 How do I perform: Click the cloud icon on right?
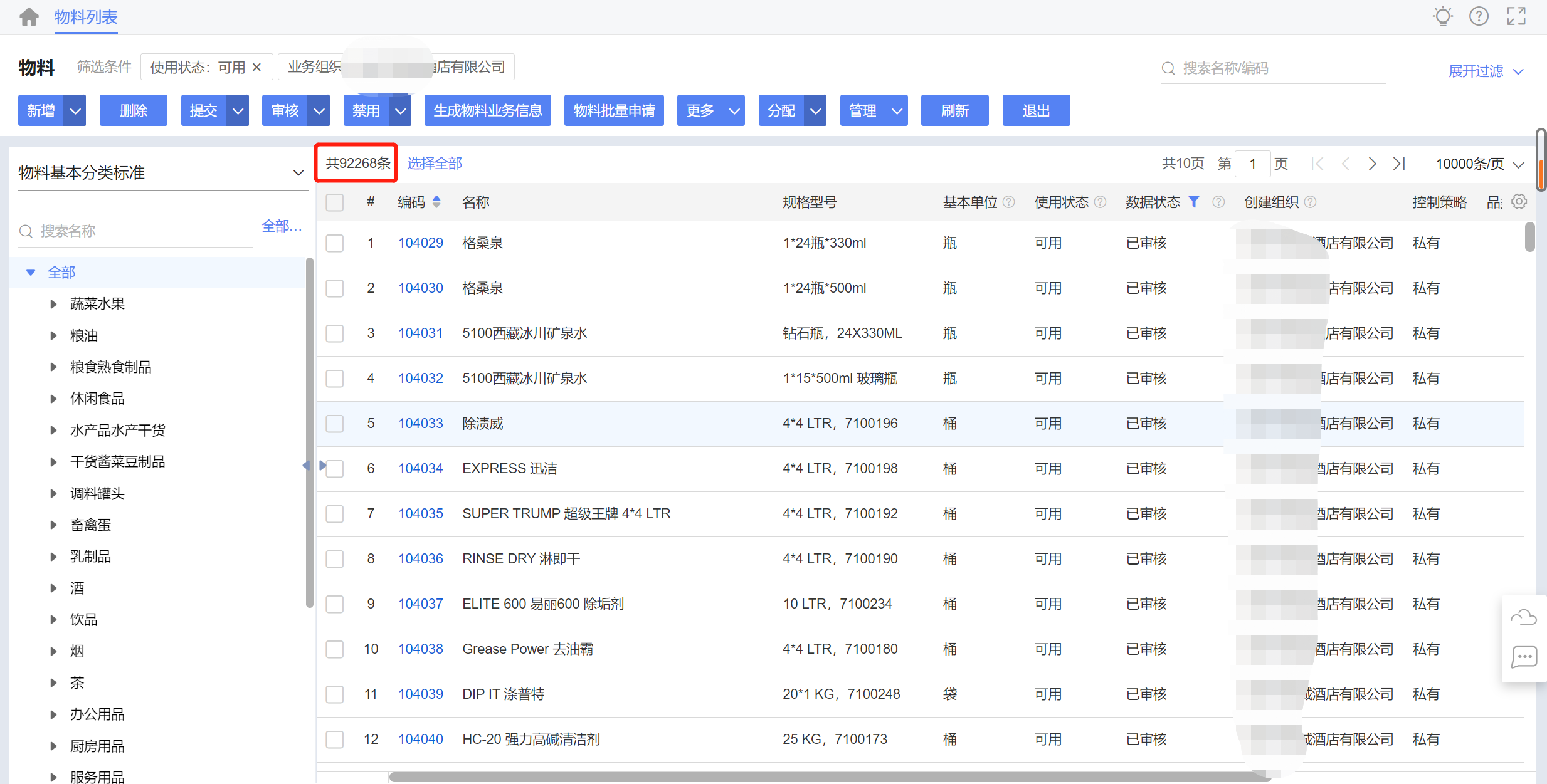coord(1524,618)
